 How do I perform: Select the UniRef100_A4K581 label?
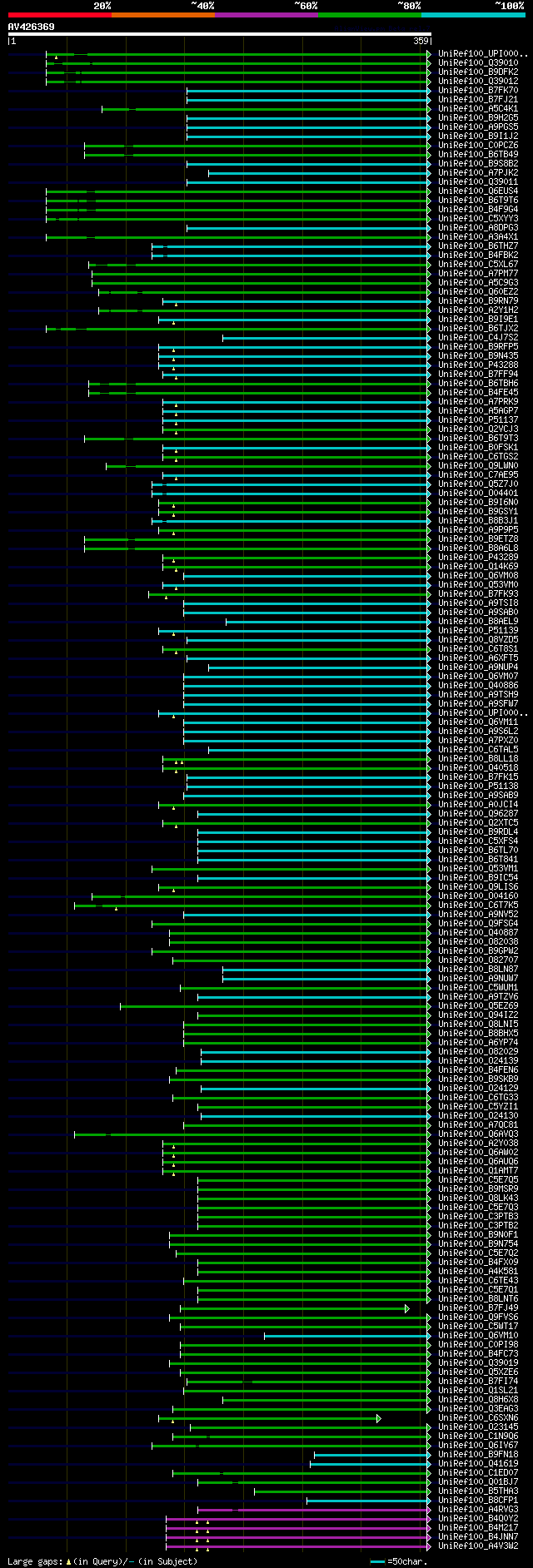[x=478, y=1271]
